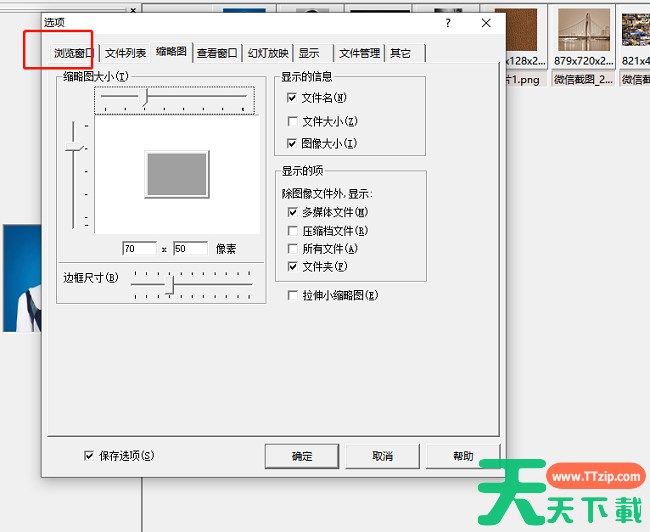Click the 边框尺寸(B) slider
Image resolution: width=650 pixels, height=532 pixels.
click(x=192, y=284)
